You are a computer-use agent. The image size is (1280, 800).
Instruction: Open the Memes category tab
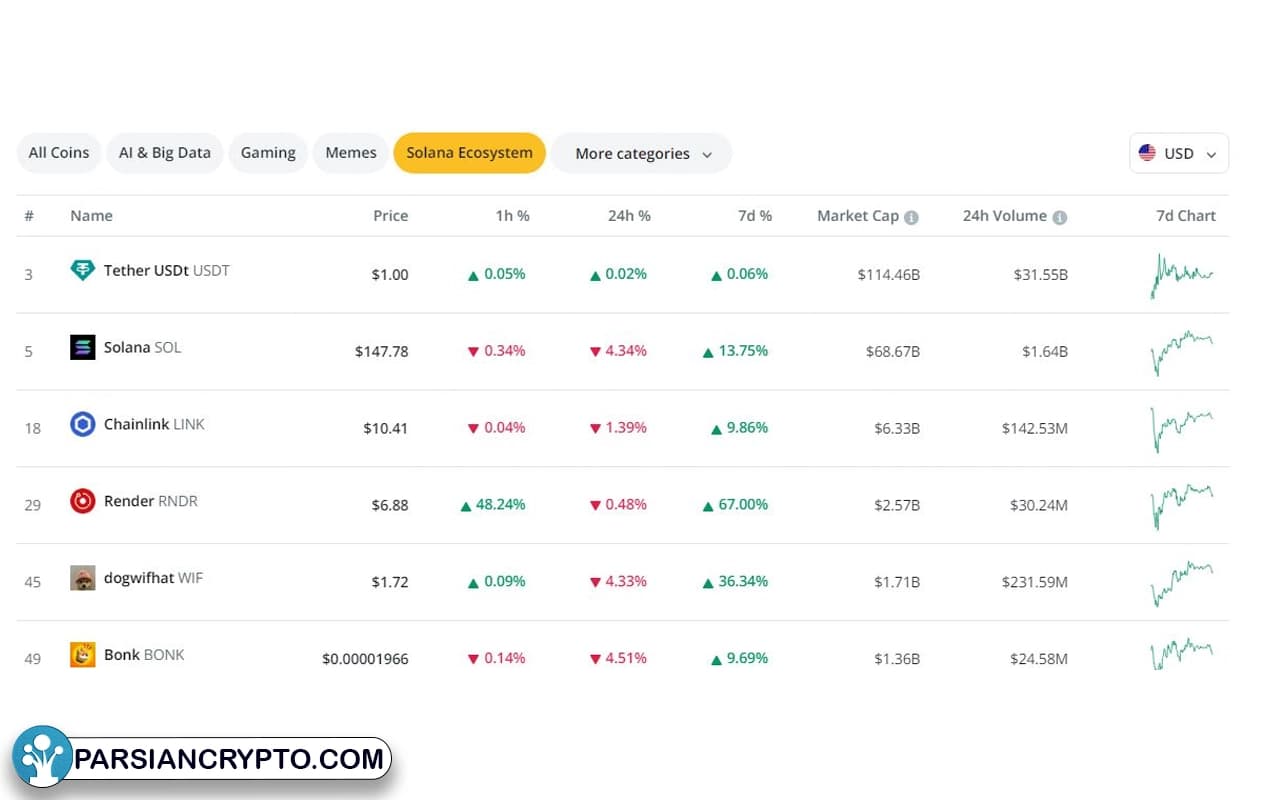351,153
